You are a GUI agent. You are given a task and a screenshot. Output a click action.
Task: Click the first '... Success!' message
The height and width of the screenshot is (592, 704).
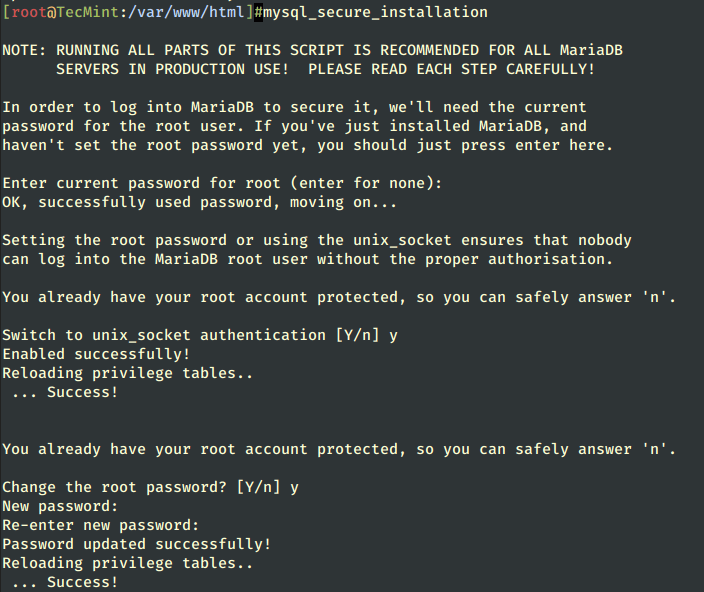coord(65,392)
